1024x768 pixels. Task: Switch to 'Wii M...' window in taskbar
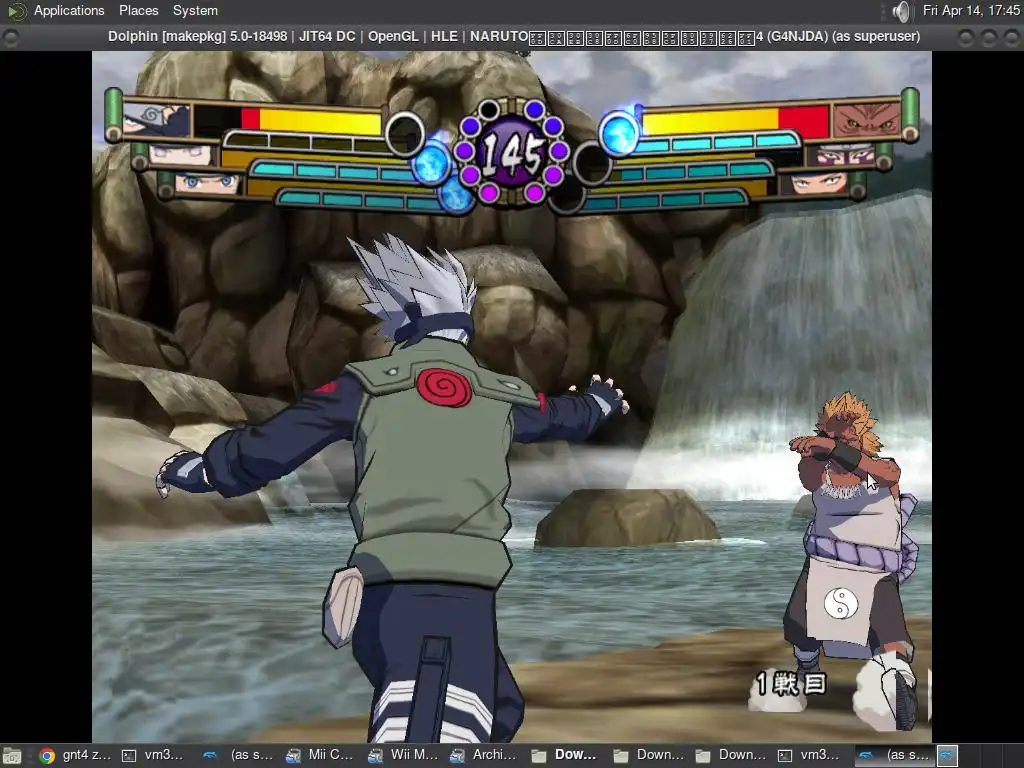click(x=402, y=755)
